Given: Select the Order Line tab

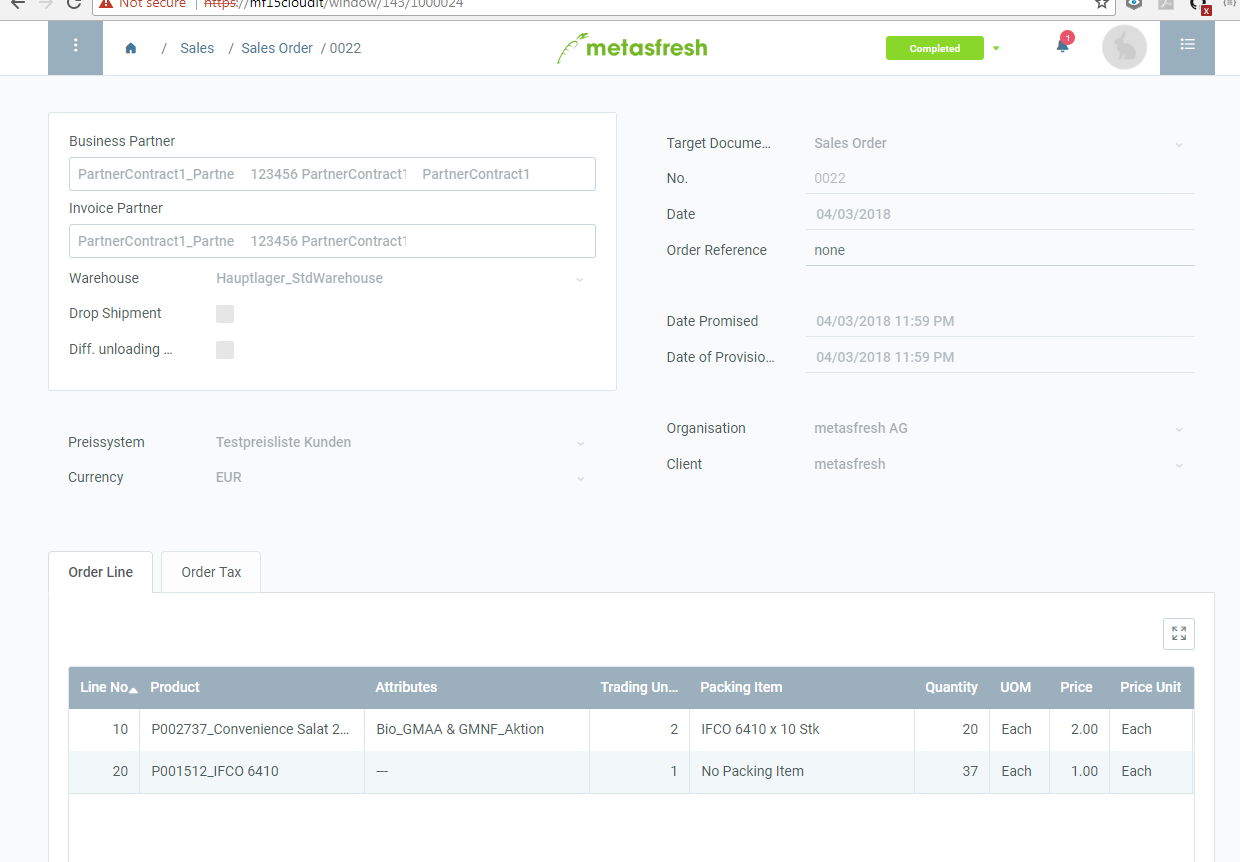Looking at the screenshot, I should (x=100, y=571).
